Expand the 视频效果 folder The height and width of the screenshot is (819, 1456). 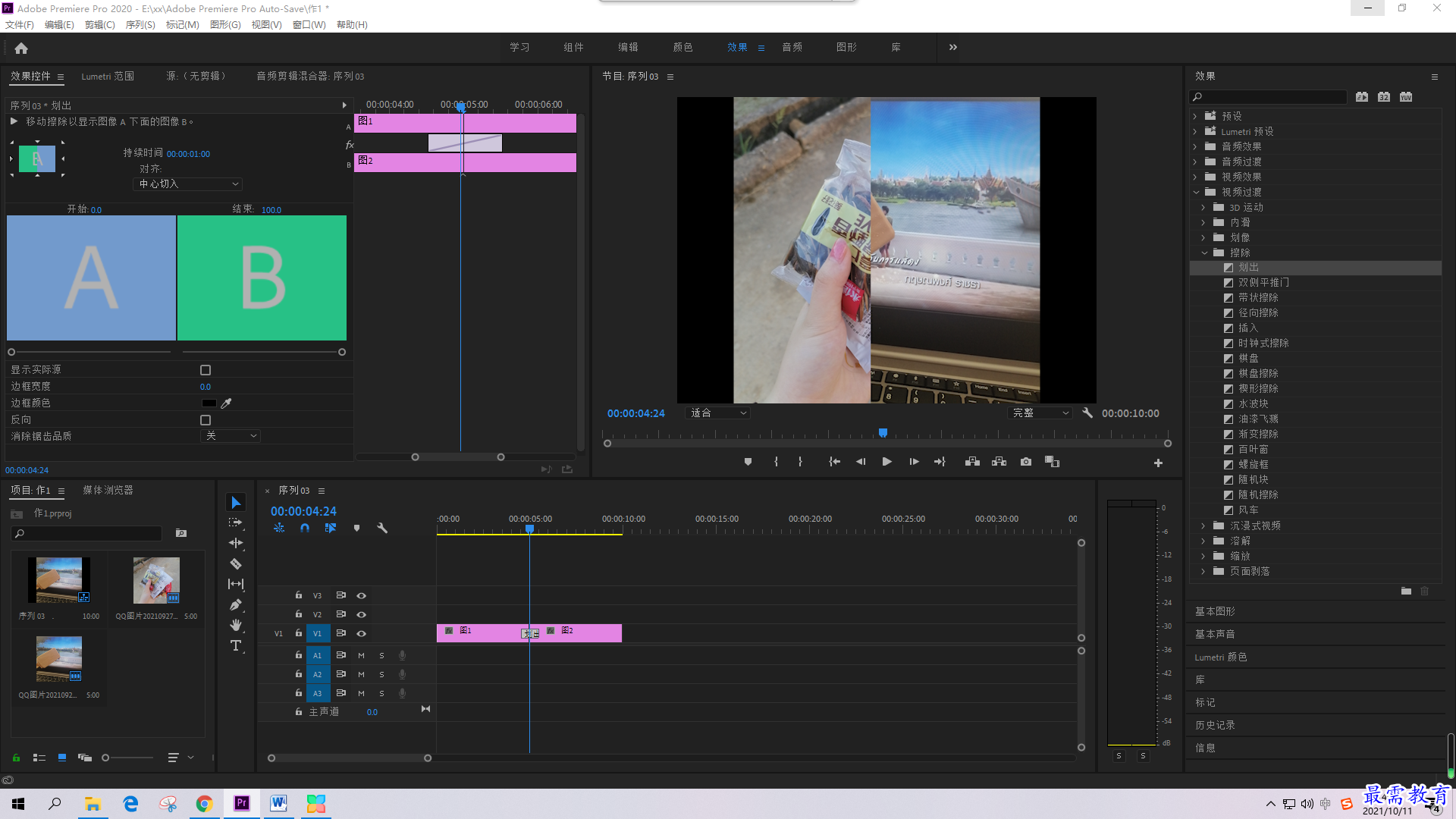click(1195, 177)
